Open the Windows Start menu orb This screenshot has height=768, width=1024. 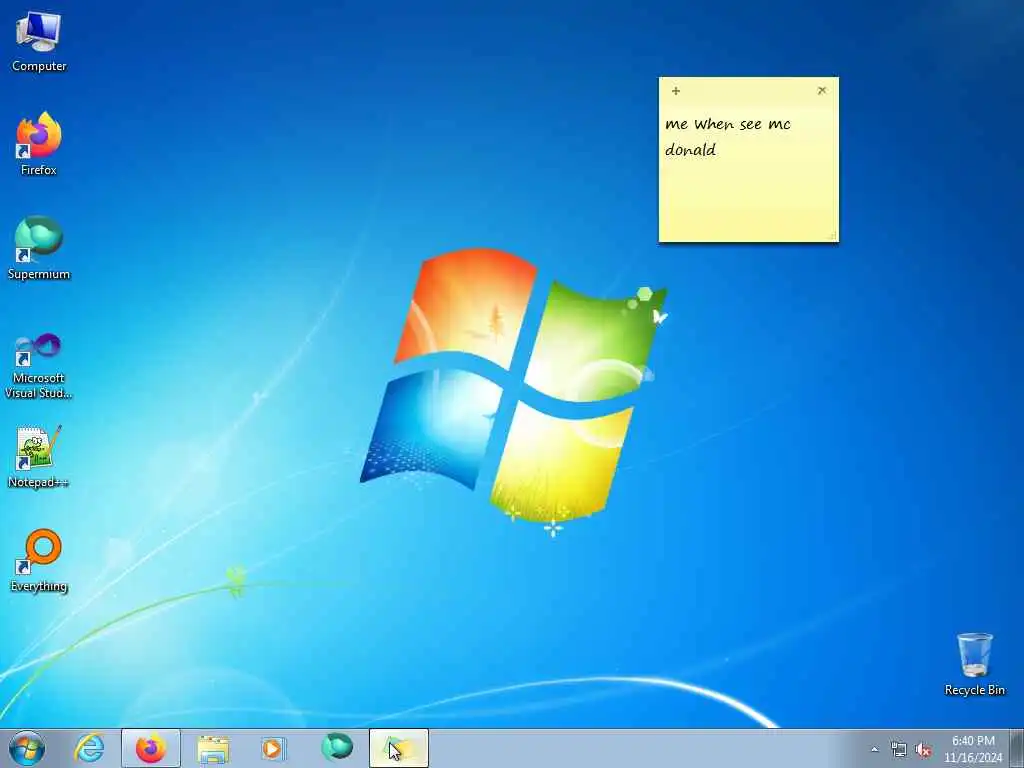pyautogui.click(x=27, y=748)
